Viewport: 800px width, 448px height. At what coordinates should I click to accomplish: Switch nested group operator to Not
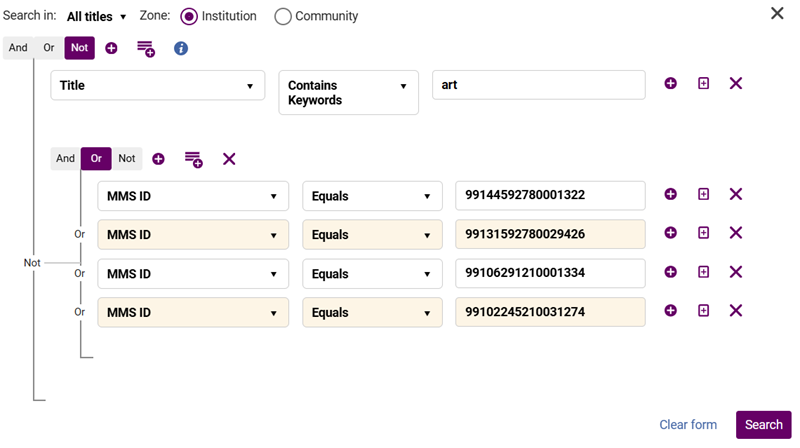point(127,159)
